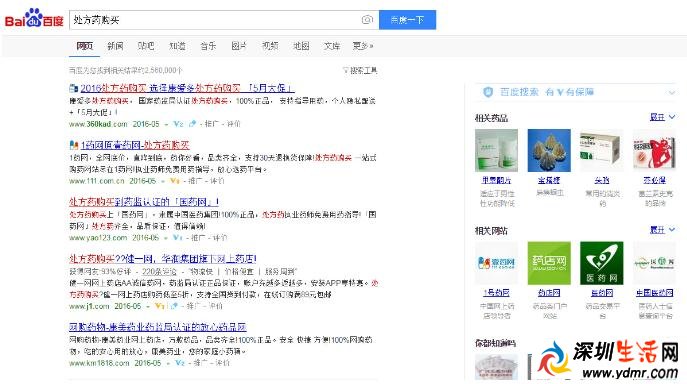Click the www.j1.com URL
The height and width of the screenshot is (384, 687).
coord(89,306)
